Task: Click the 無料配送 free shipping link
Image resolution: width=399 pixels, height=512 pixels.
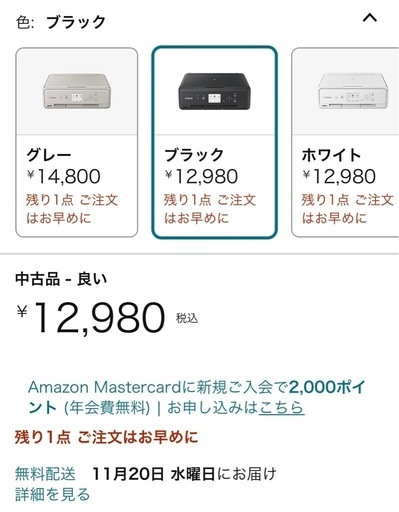Action: [45, 474]
